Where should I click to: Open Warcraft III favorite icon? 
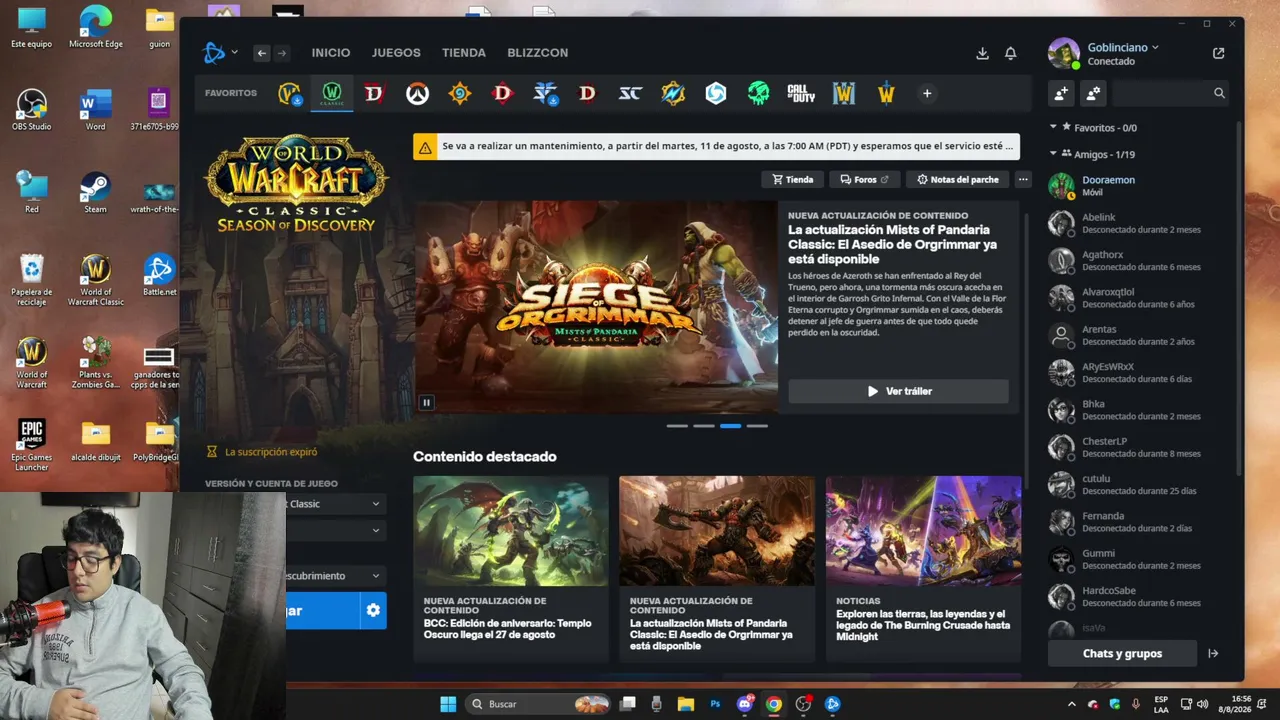tap(844, 94)
